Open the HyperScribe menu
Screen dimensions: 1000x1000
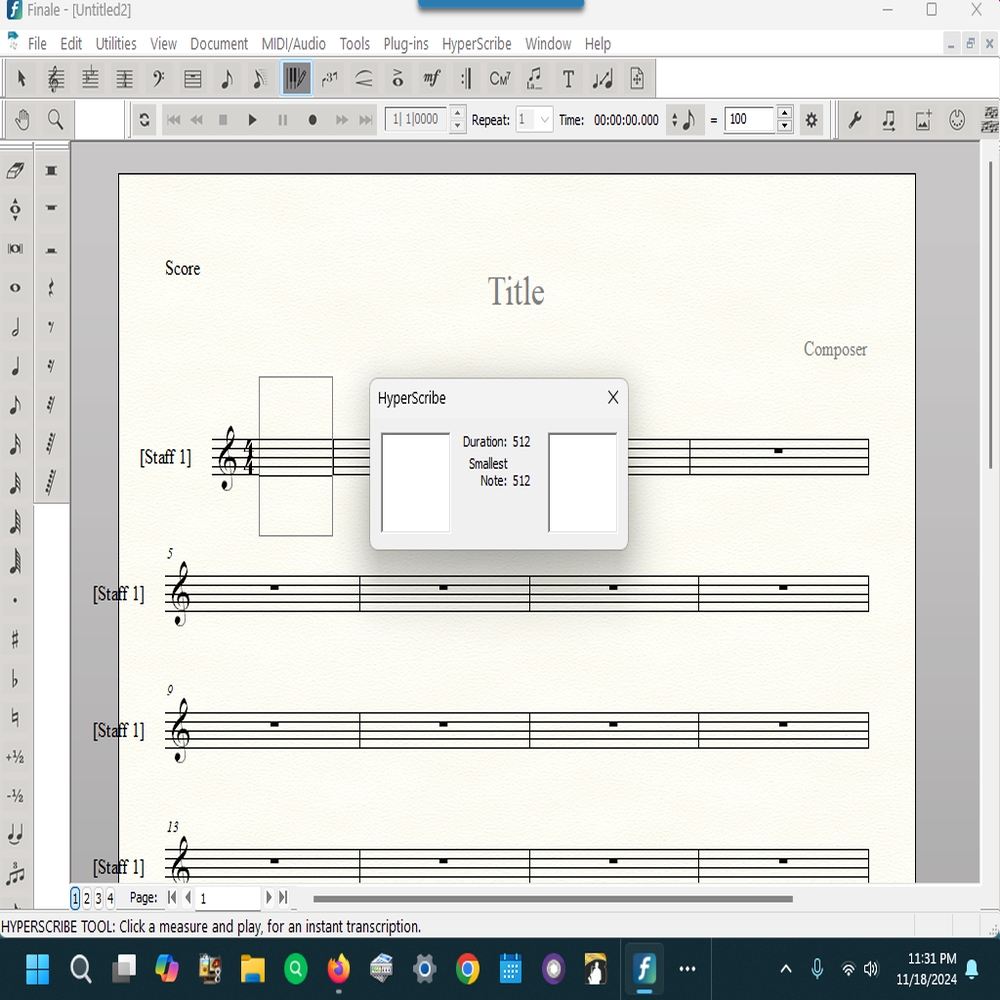pyautogui.click(x=476, y=44)
